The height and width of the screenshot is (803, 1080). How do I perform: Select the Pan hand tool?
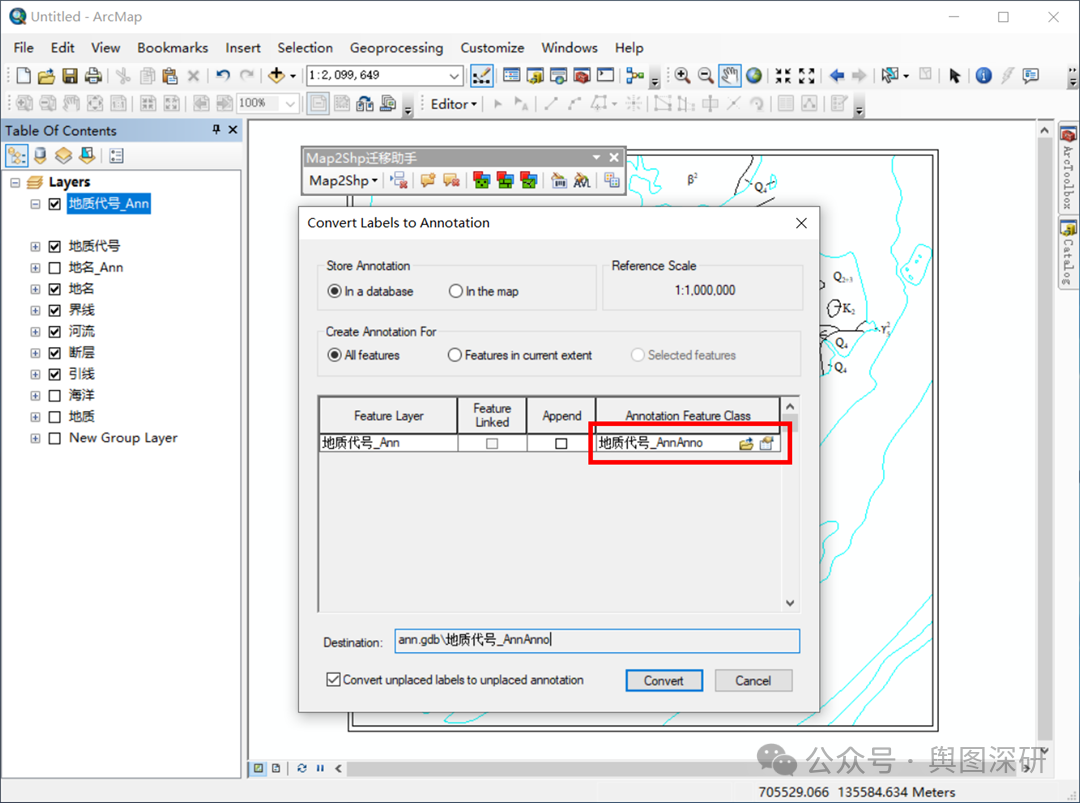pyautogui.click(x=730, y=76)
